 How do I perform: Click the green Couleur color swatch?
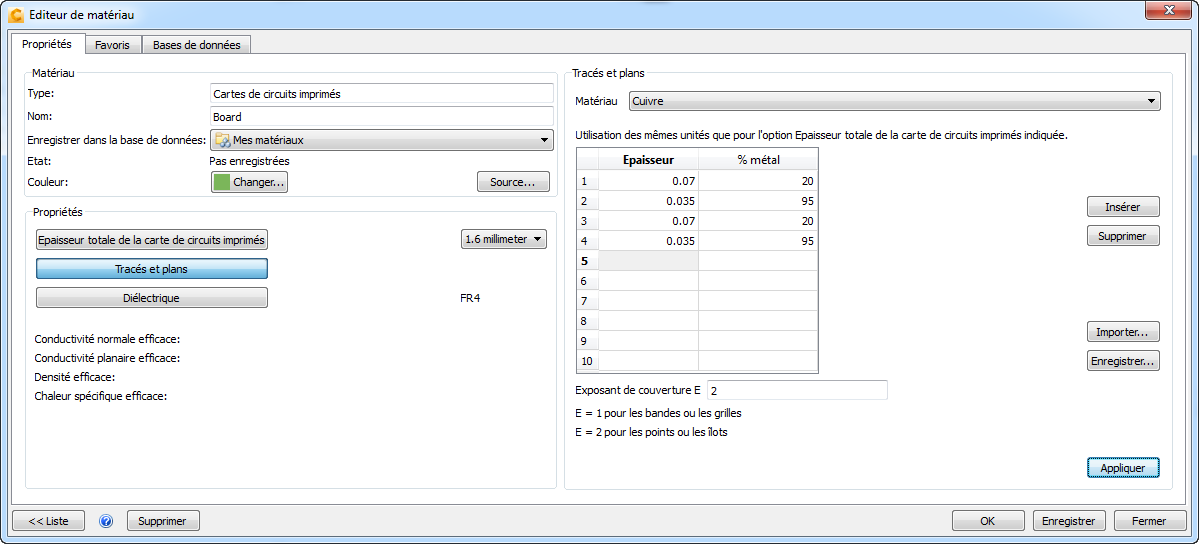(222, 182)
